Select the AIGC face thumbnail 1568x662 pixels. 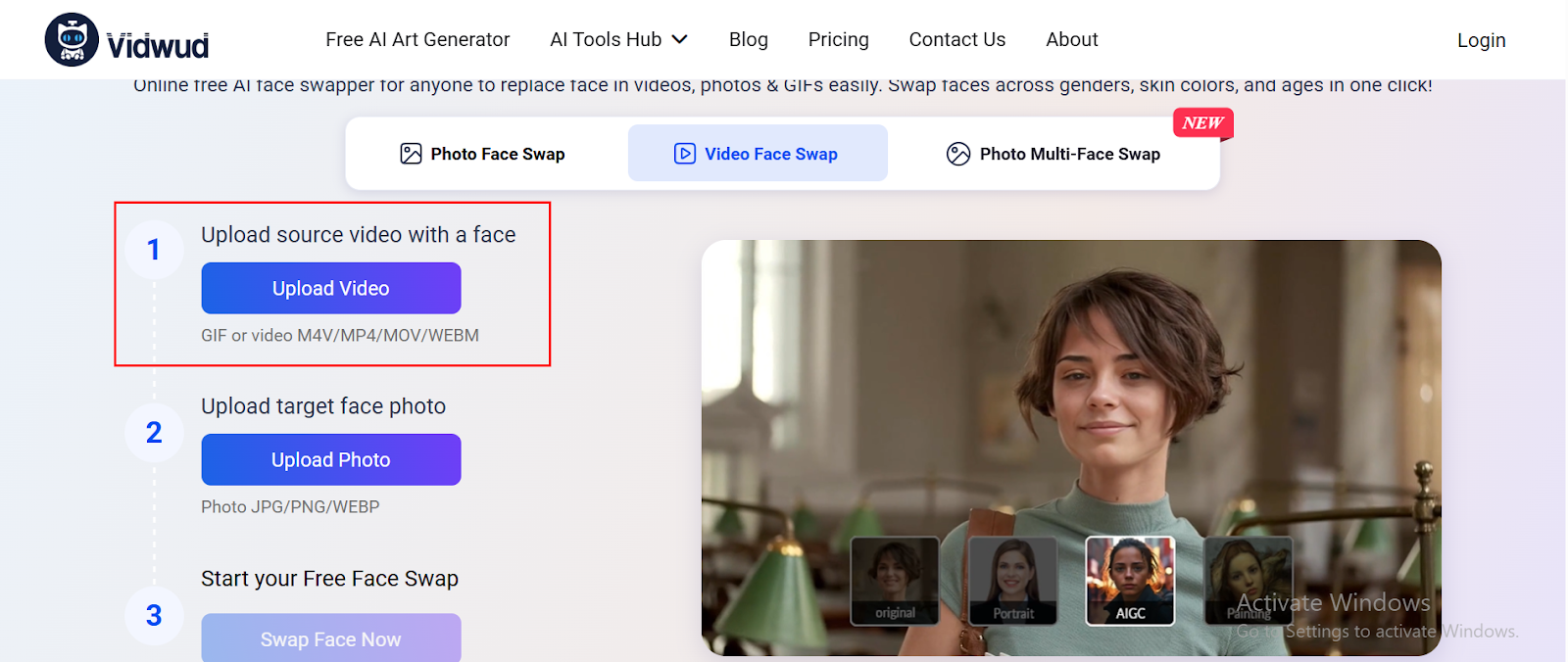[x=1130, y=581]
